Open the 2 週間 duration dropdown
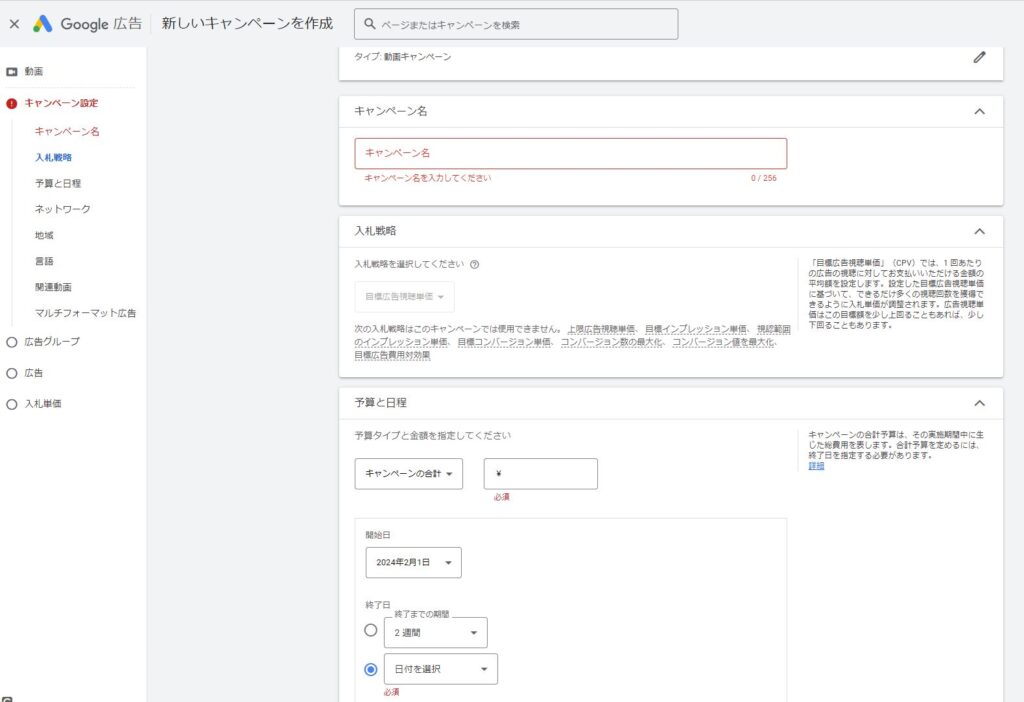 tap(435, 632)
